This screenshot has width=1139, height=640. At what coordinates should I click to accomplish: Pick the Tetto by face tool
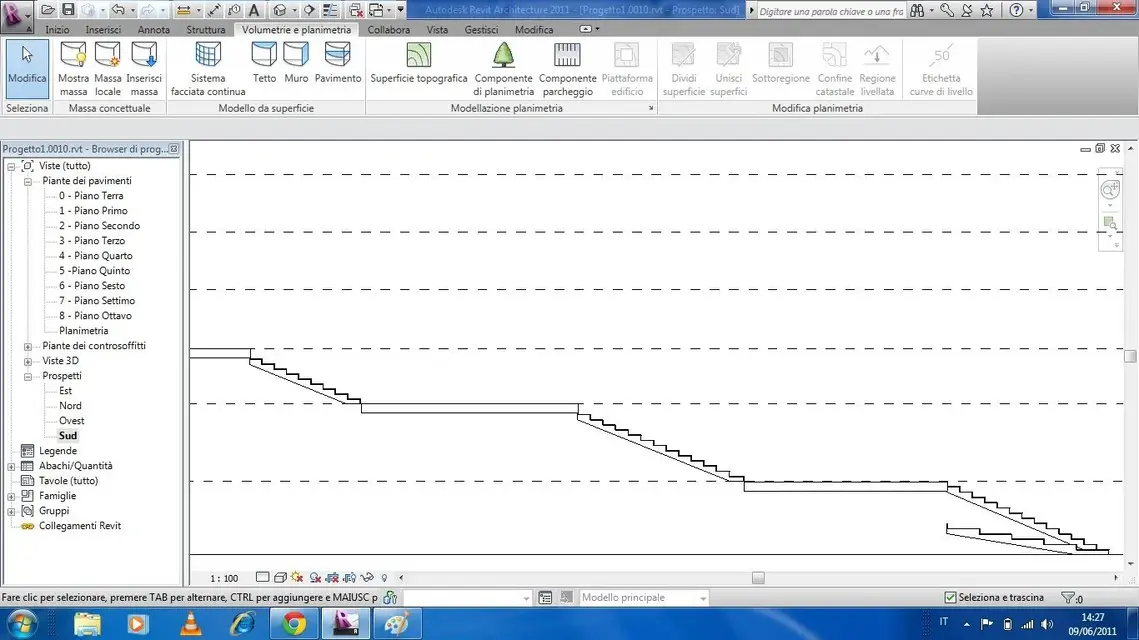[x=264, y=63]
